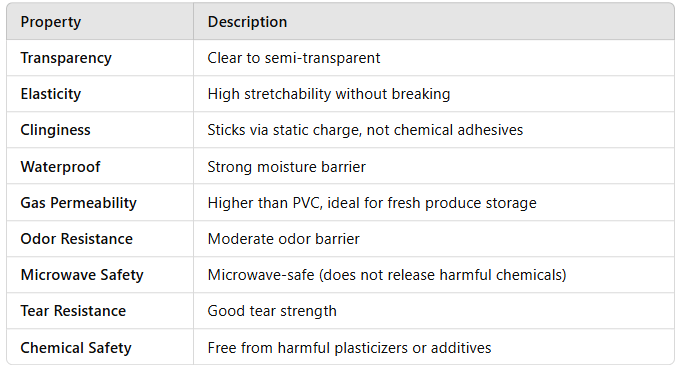Select the Tear Resistance property cell
680x365 pixels.
tap(100, 310)
